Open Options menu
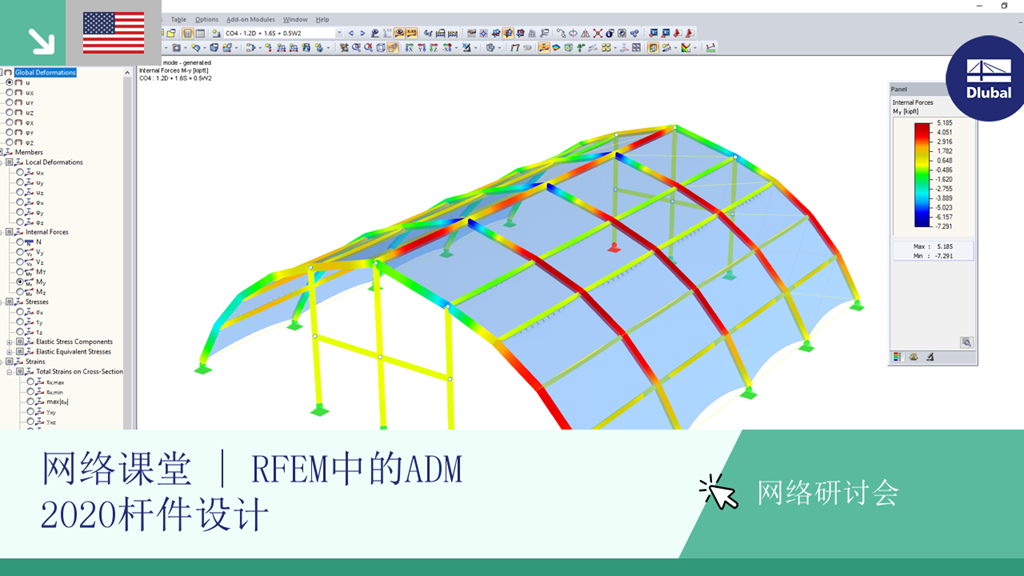1024x576 pixels. tap(206, 20)
